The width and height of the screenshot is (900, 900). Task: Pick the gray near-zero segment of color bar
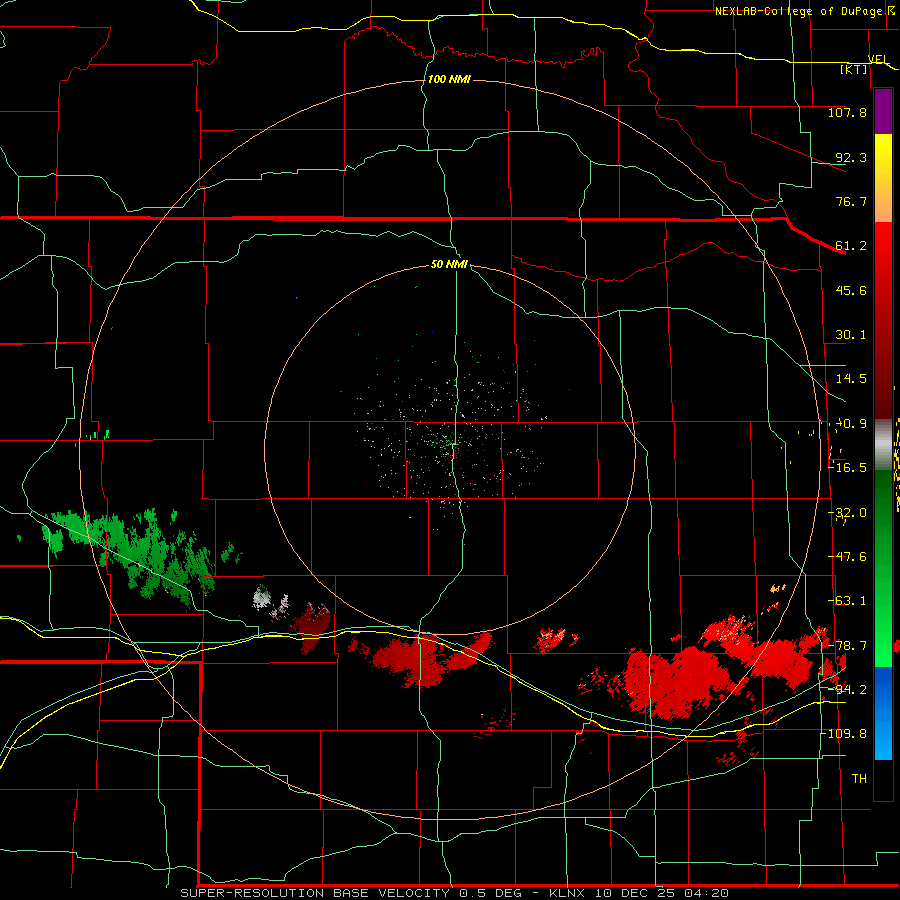883,444
